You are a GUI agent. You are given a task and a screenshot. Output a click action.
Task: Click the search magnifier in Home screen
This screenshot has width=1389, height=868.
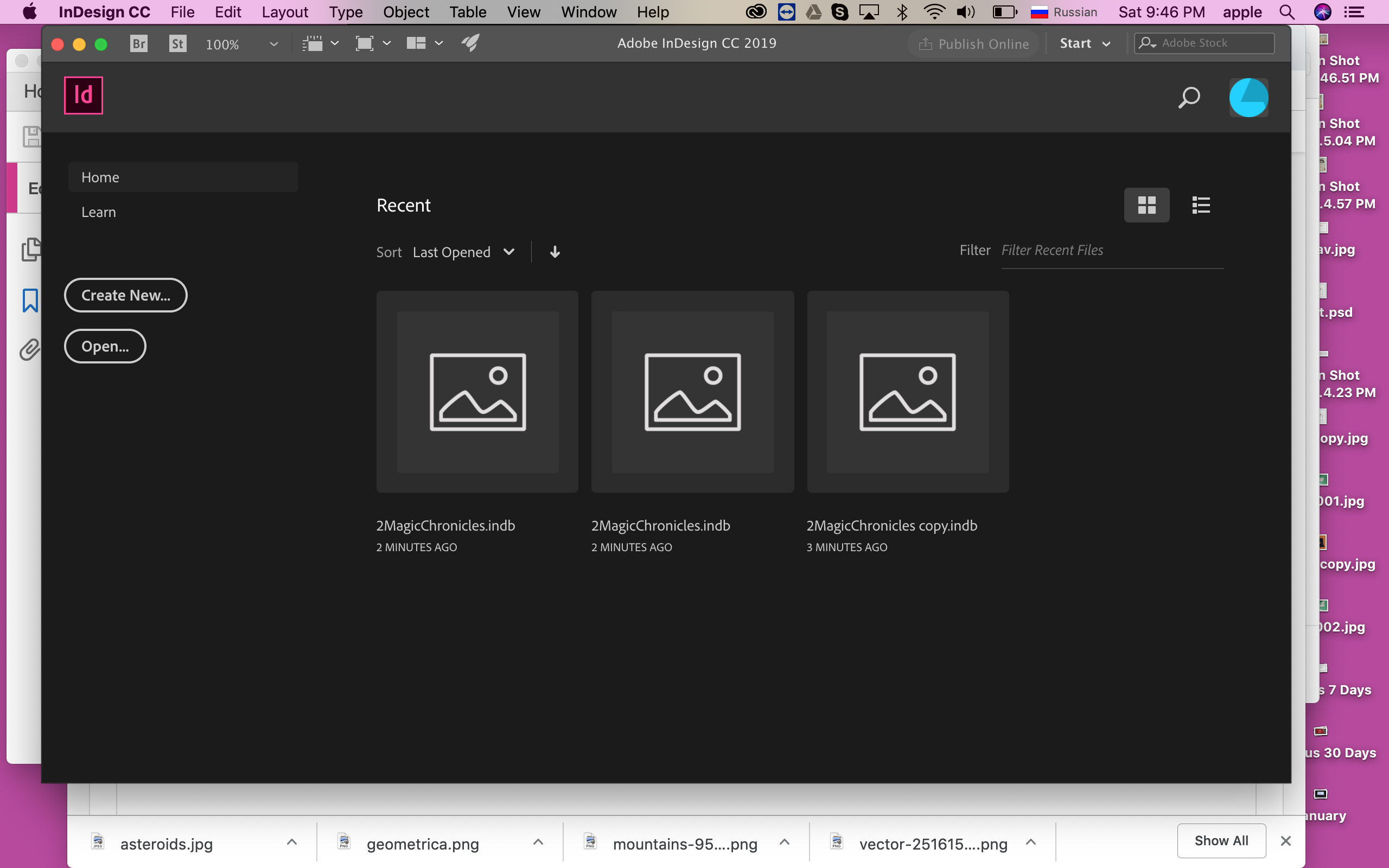(1189, 97)
